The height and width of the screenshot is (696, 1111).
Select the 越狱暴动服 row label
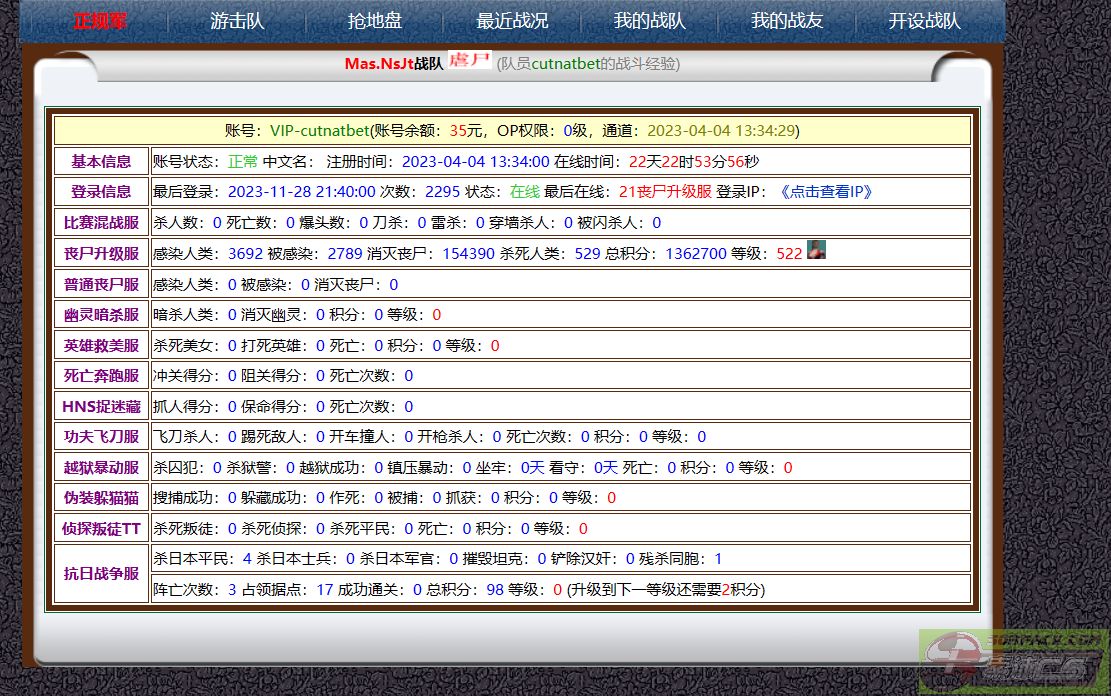pos(101,468)
